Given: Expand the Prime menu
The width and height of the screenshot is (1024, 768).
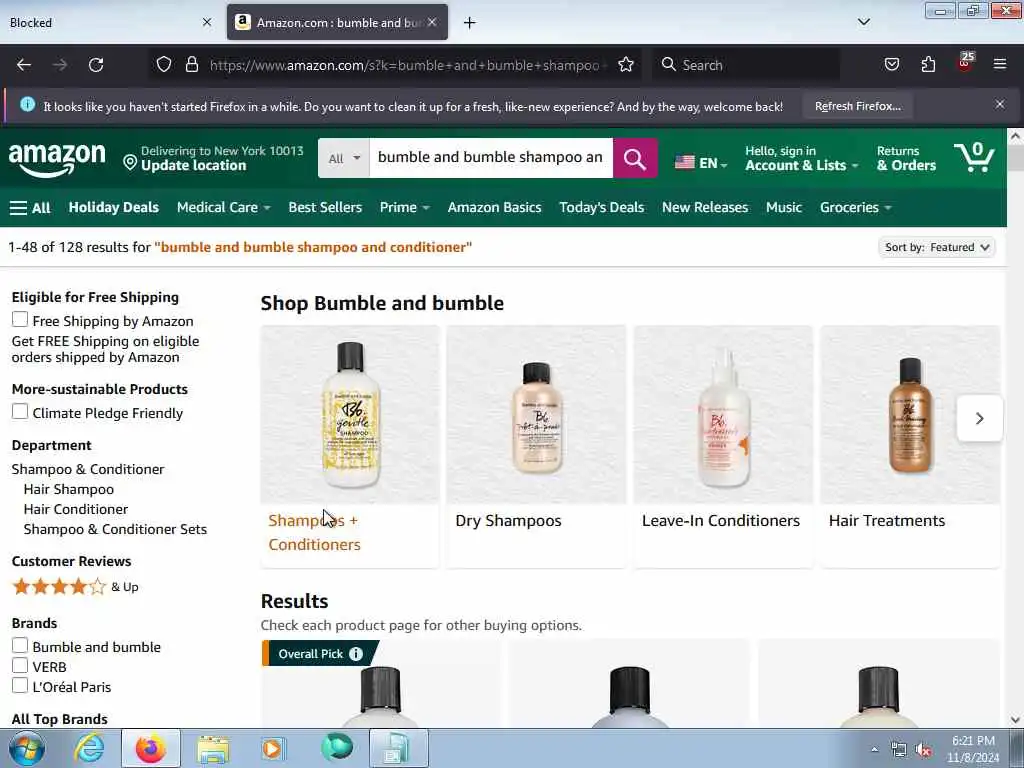Looking at the screenshot, I should click(404, 208).
